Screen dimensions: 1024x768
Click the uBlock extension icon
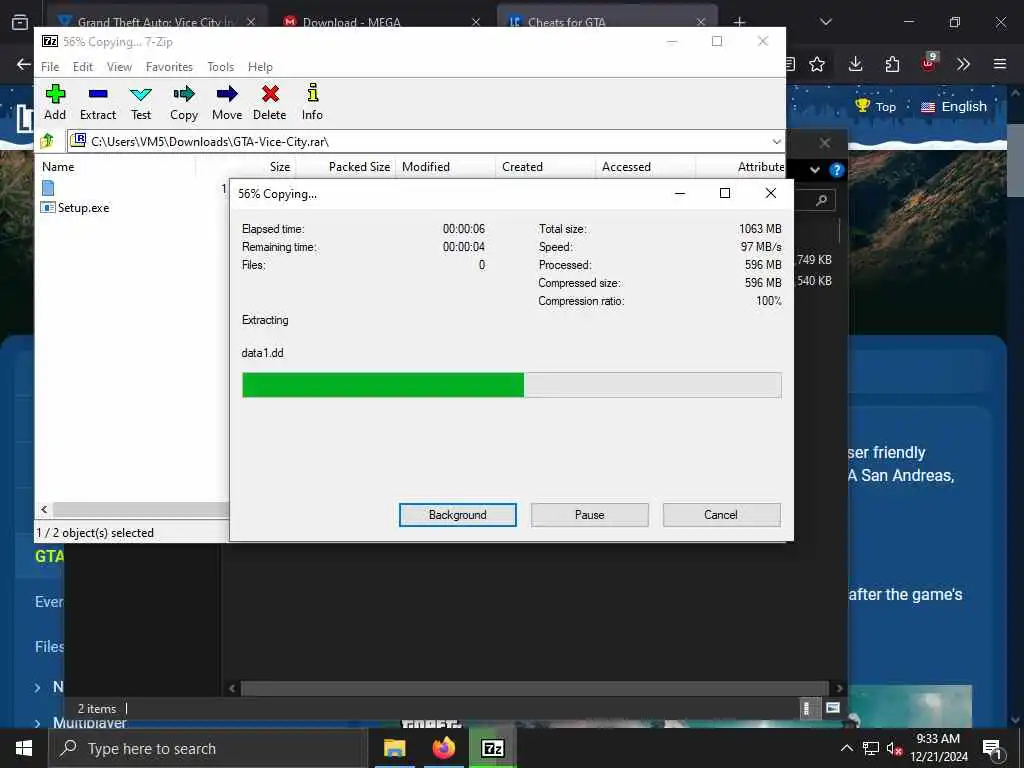[x=929, y=63]
